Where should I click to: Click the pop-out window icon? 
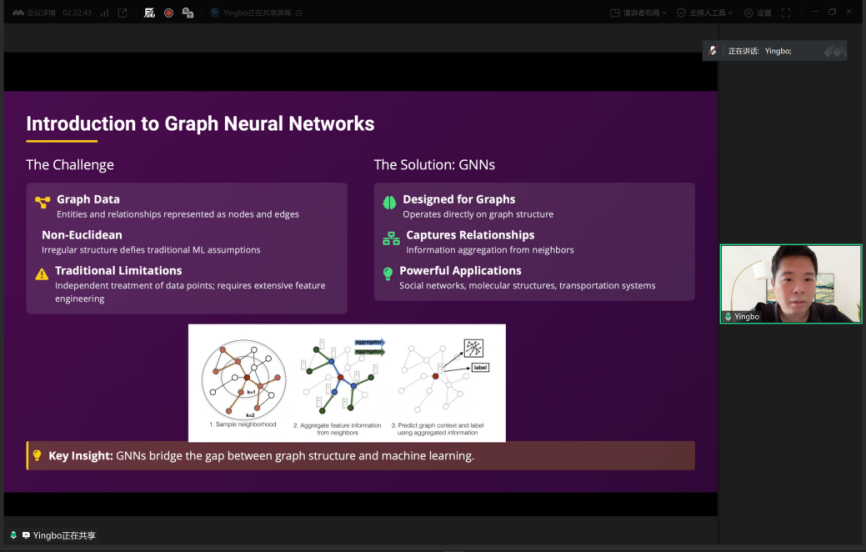tap(122, 13)
